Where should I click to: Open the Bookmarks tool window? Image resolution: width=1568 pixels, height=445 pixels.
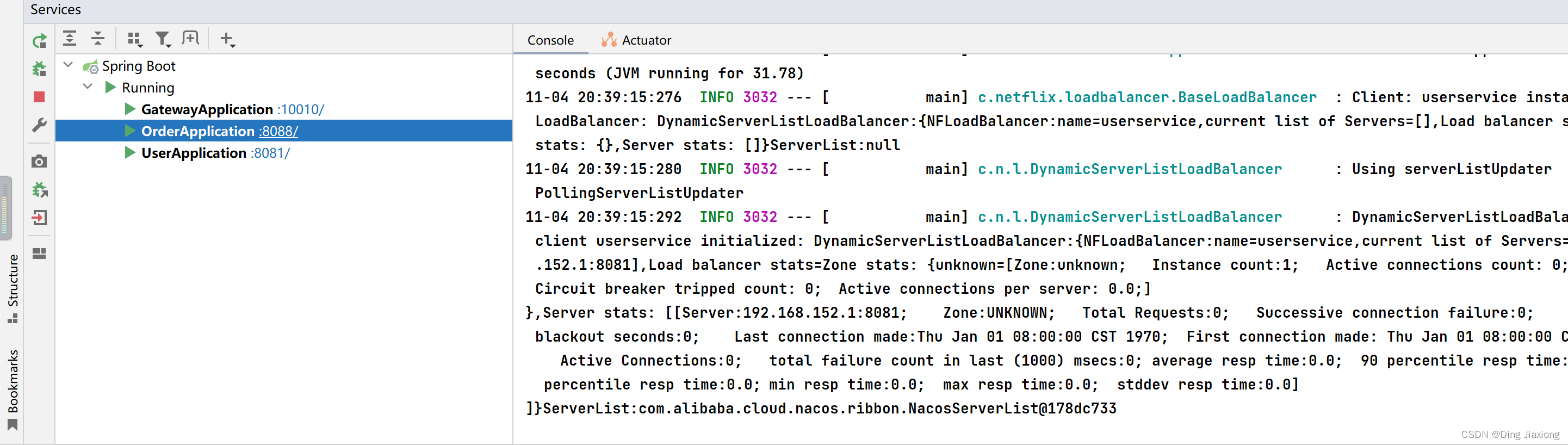[13, 390]
